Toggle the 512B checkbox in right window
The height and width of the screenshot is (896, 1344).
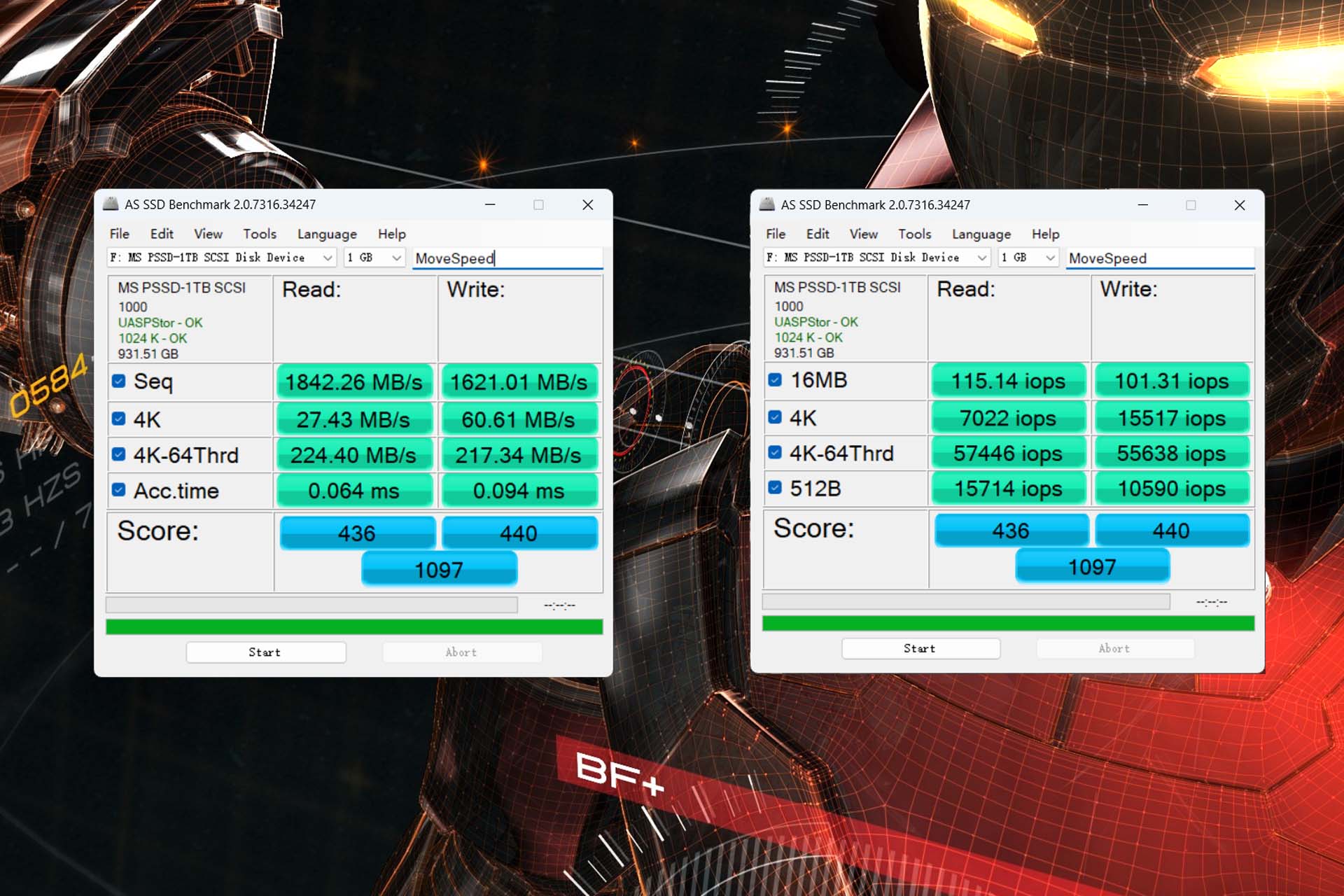pos(775,488)
